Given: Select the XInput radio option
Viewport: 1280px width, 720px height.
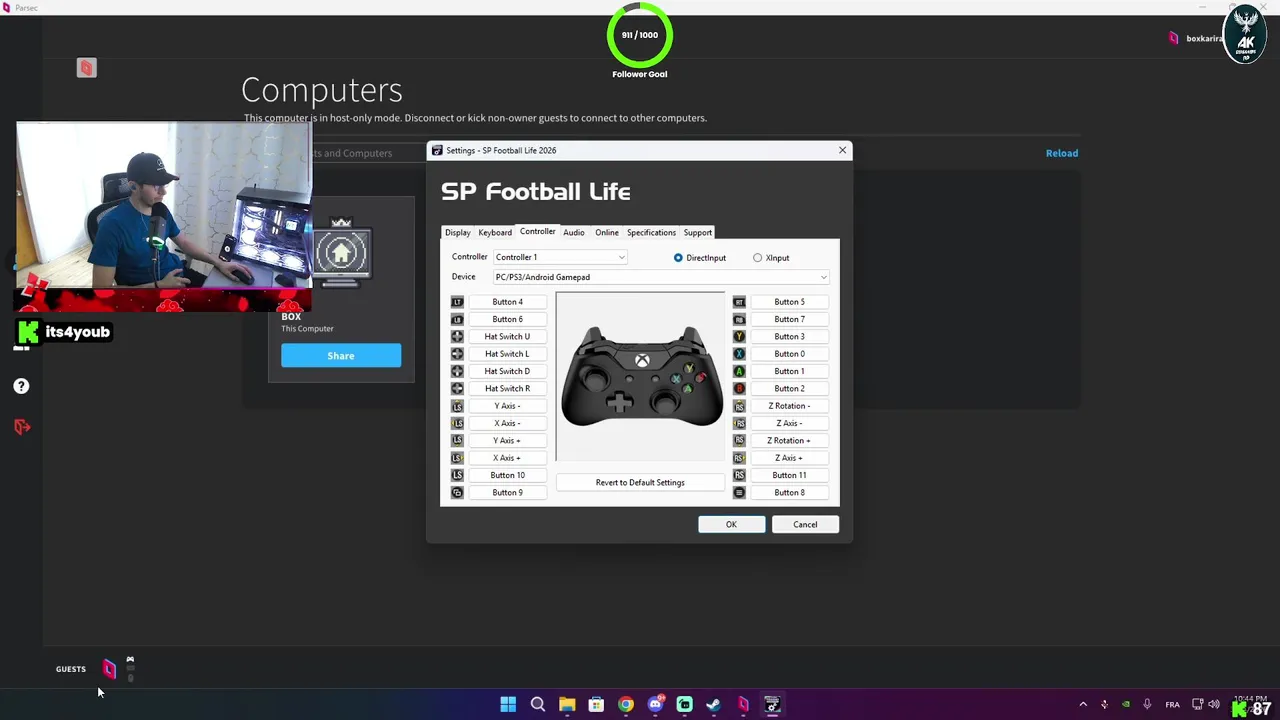Looking at the screenshot, I should pos(771,258).
